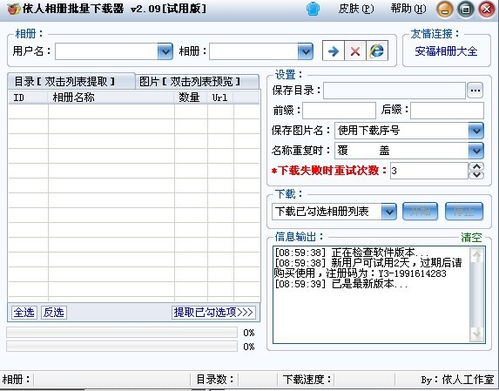The image size is (499, 391).
Task: Click the 相册 combo text field
Action: [253, 51]
